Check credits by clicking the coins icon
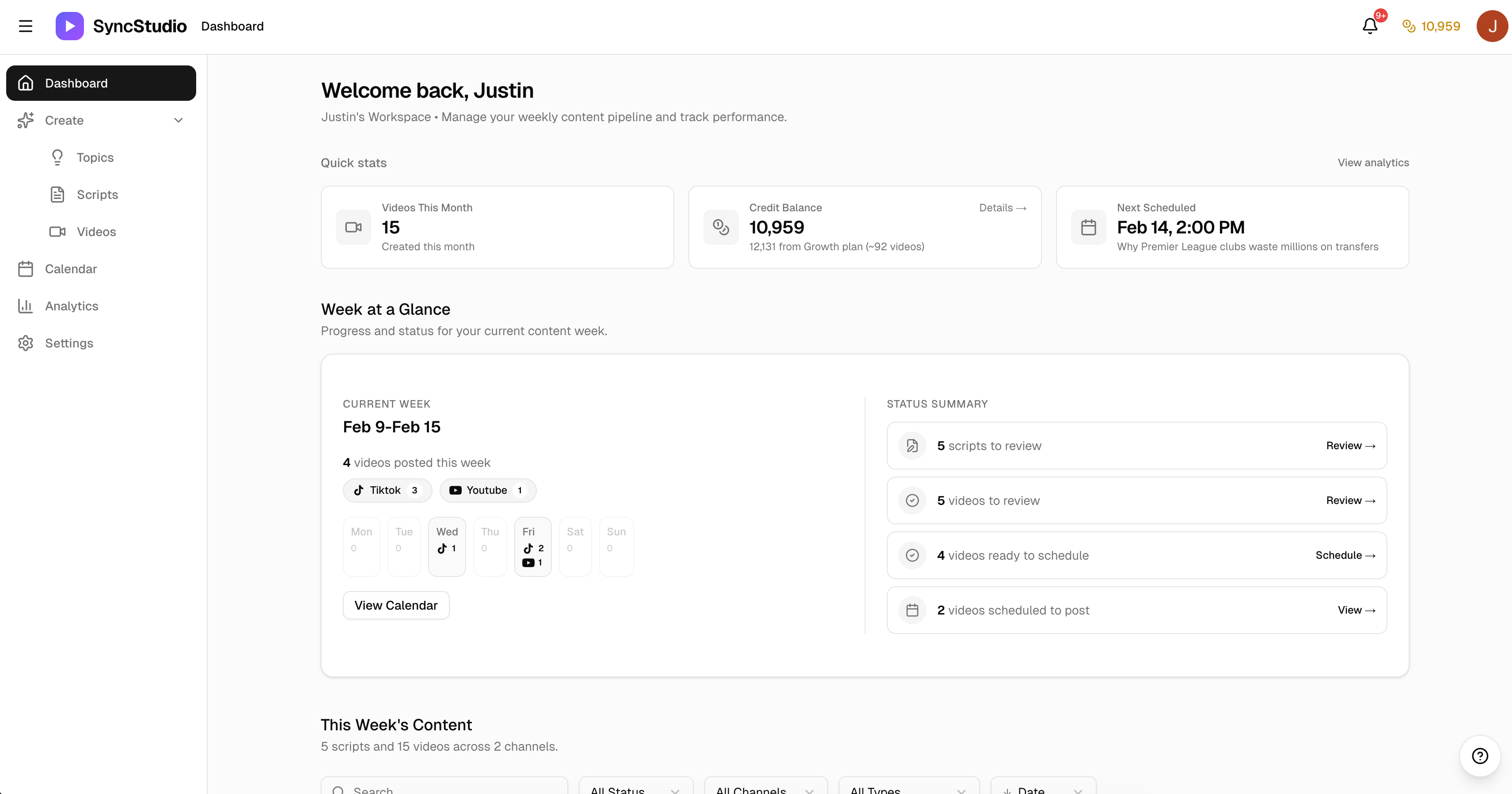 pyautogui.click(x=1409, y=26)
